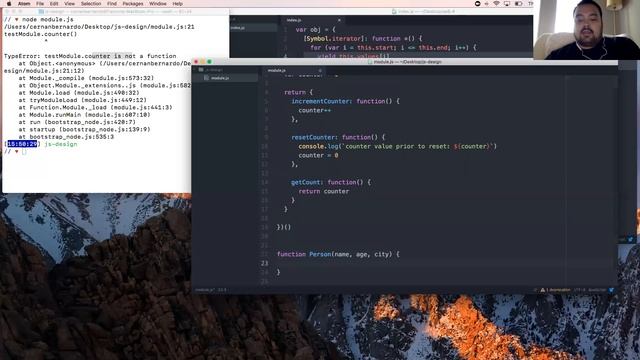Image resolution: width=640 pixels, height=360 pixels.
Task: Open the Apple menu
Action: [x=9, y=3]
